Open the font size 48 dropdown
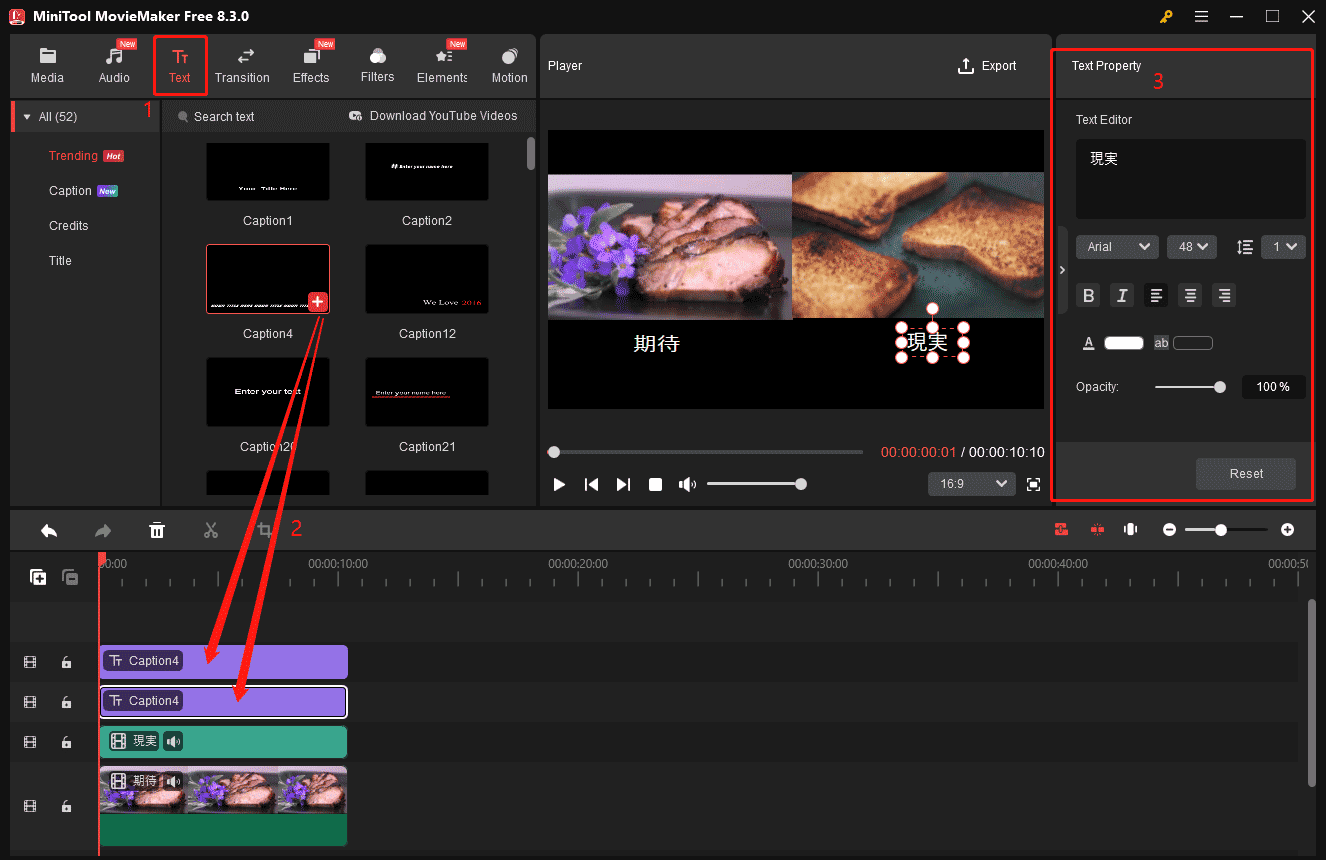1326x860 pixels. 1191,247
